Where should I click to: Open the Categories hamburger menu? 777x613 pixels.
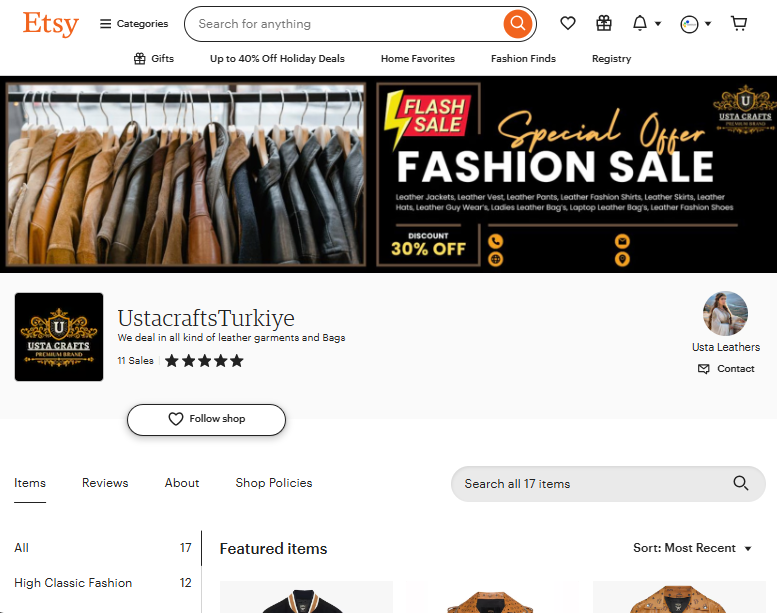tap(134, 24)
